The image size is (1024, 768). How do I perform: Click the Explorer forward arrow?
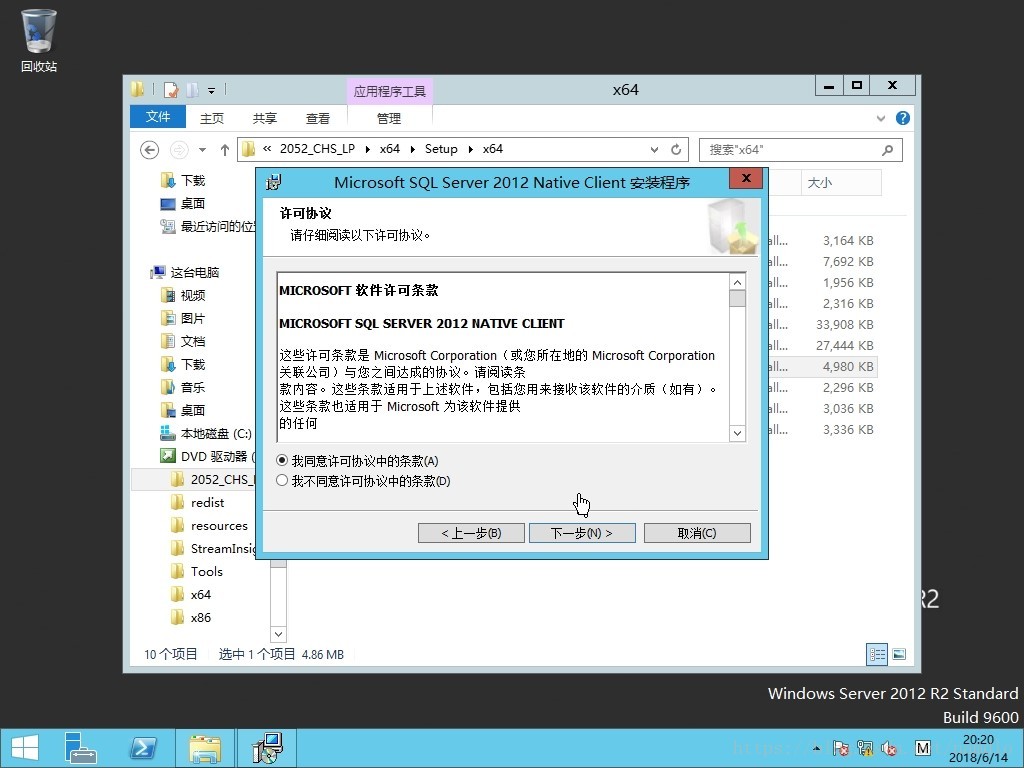coord(178,150)
